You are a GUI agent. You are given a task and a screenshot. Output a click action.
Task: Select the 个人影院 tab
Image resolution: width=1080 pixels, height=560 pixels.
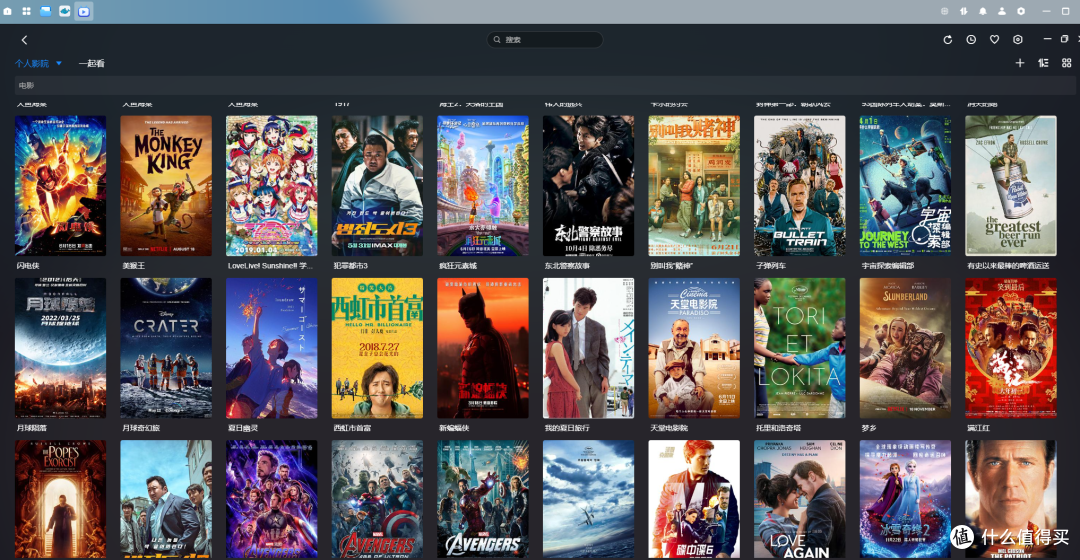[x=32, y=63]
